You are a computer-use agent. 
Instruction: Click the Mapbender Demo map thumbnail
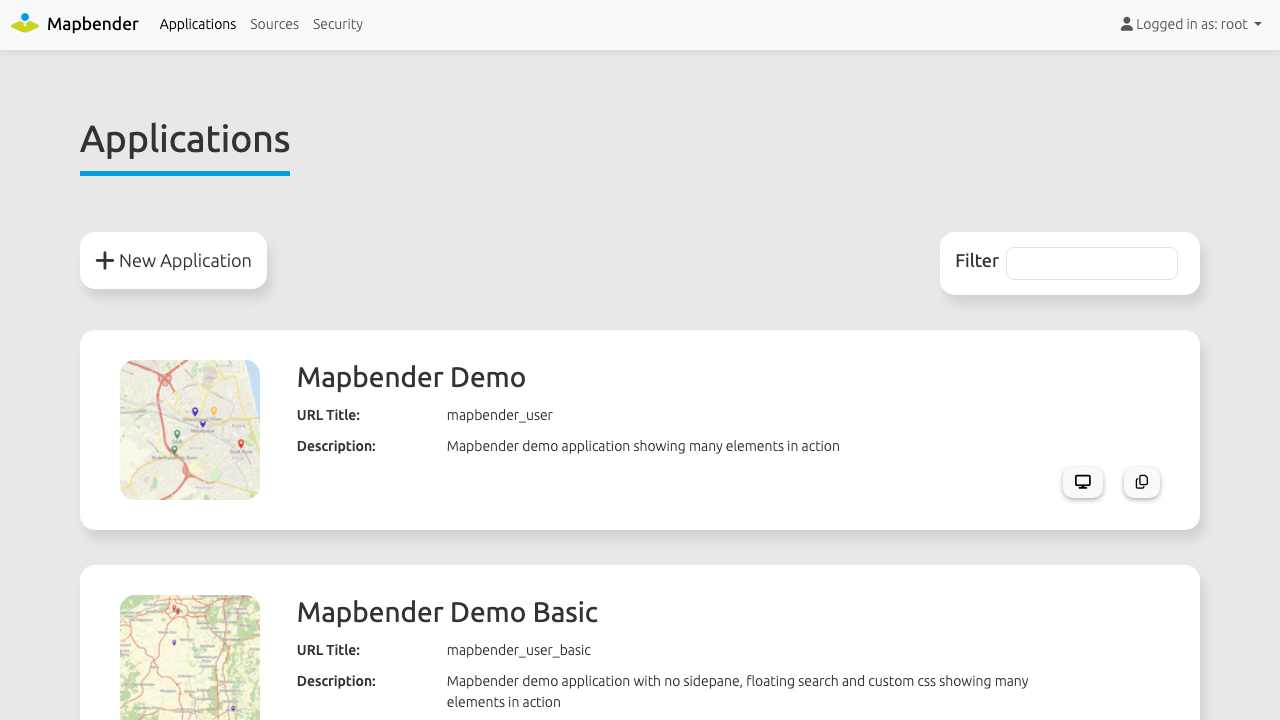click(190, 430)
